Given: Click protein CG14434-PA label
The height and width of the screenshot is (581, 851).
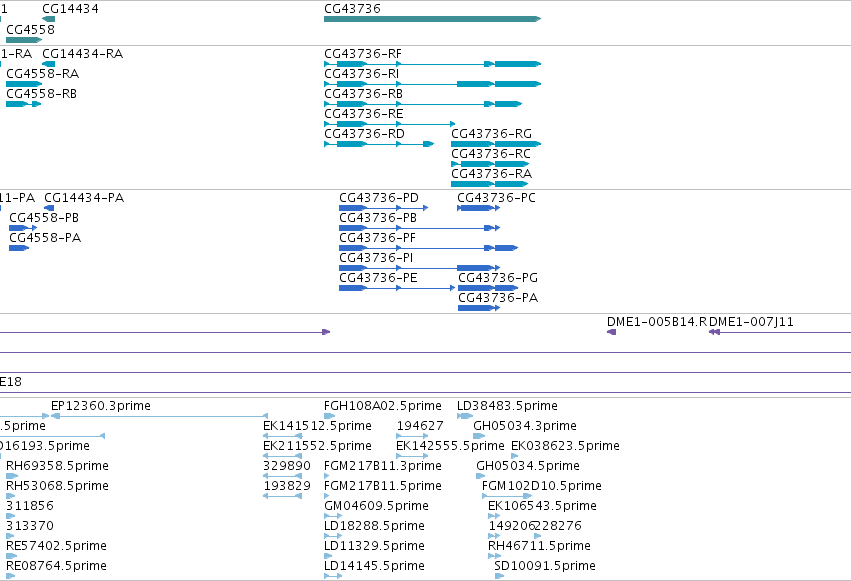Looking at the screenshot, I should [84, 197].
